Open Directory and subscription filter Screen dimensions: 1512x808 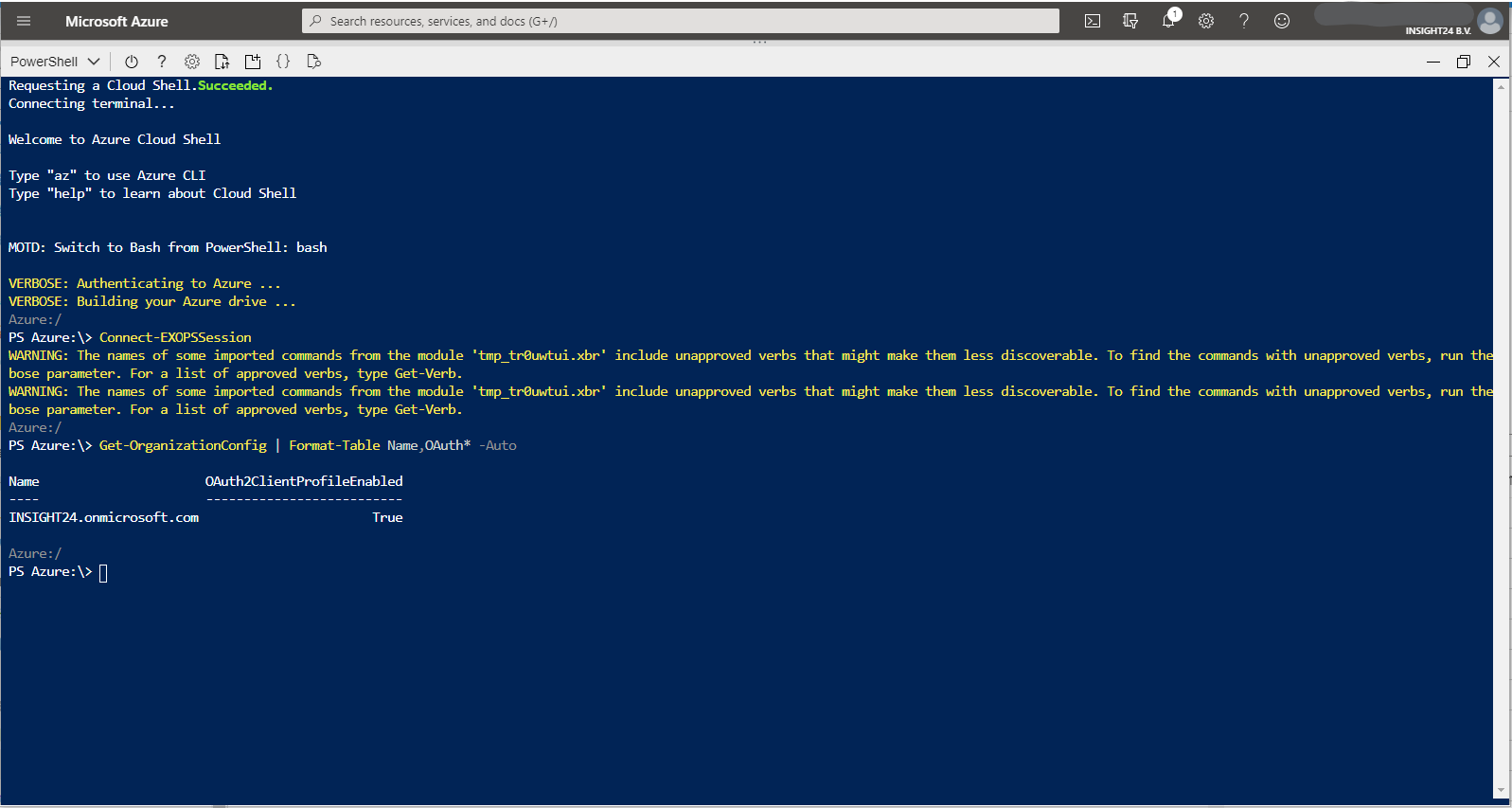click(1130, 21)
